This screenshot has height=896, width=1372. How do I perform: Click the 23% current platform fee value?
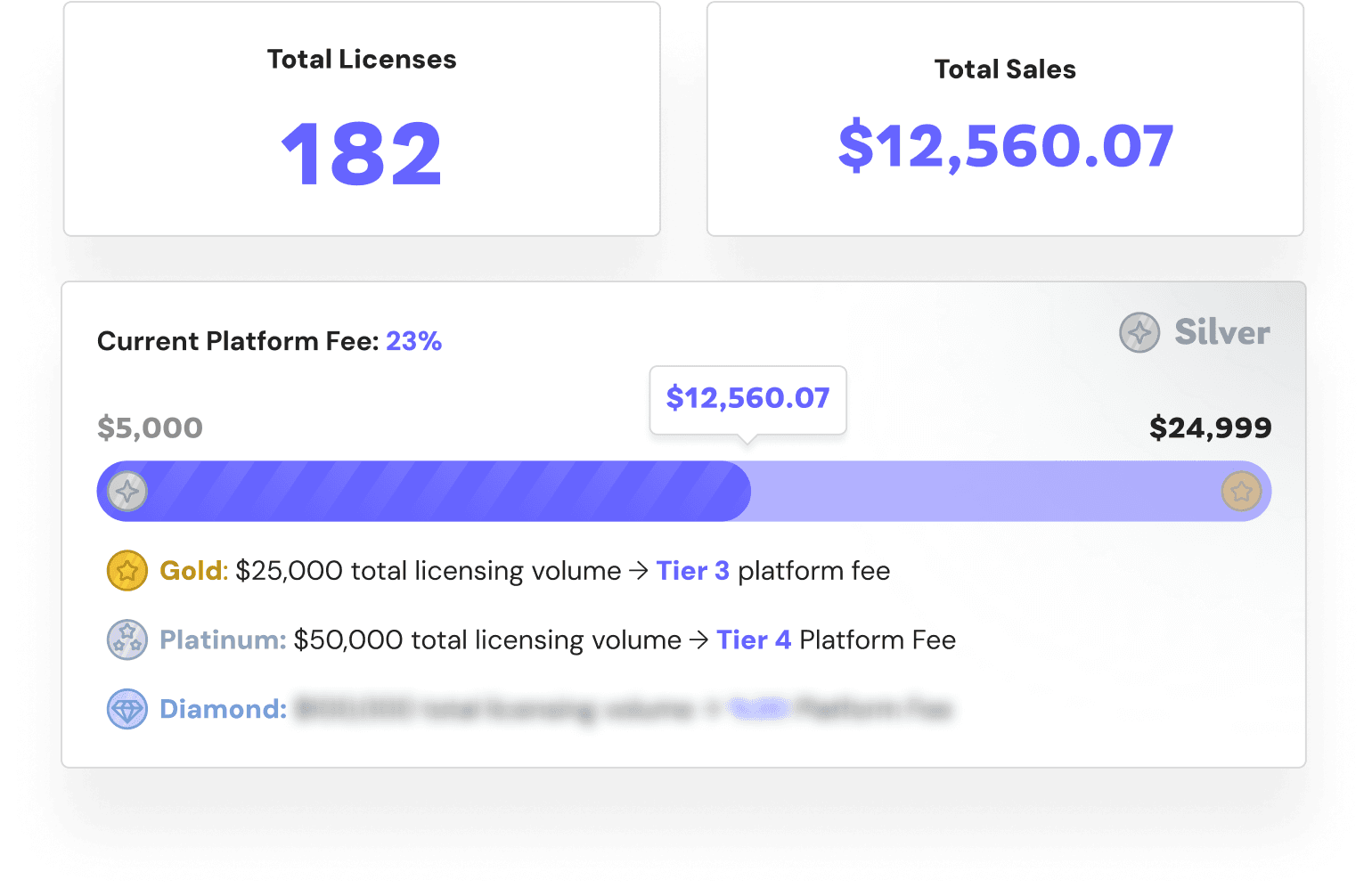pos(413,341)
